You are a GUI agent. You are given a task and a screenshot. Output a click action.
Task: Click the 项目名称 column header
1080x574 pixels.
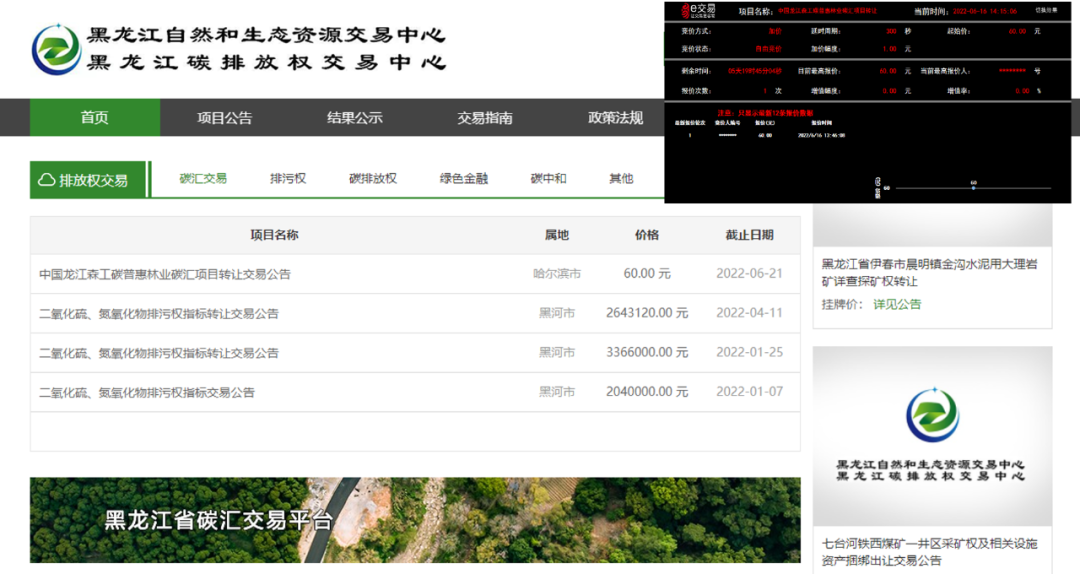274,235
